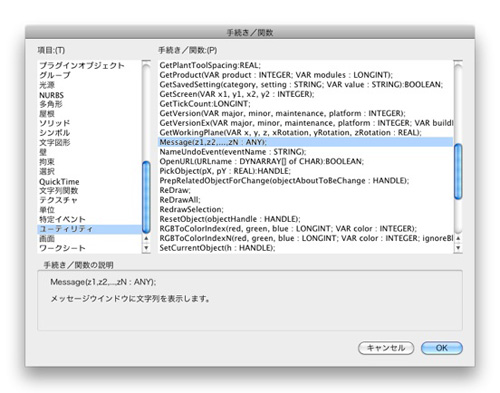Screen dimensions: 500x393
Task: Choose the GetScreen function row
Action: click(x=306, y=94)
